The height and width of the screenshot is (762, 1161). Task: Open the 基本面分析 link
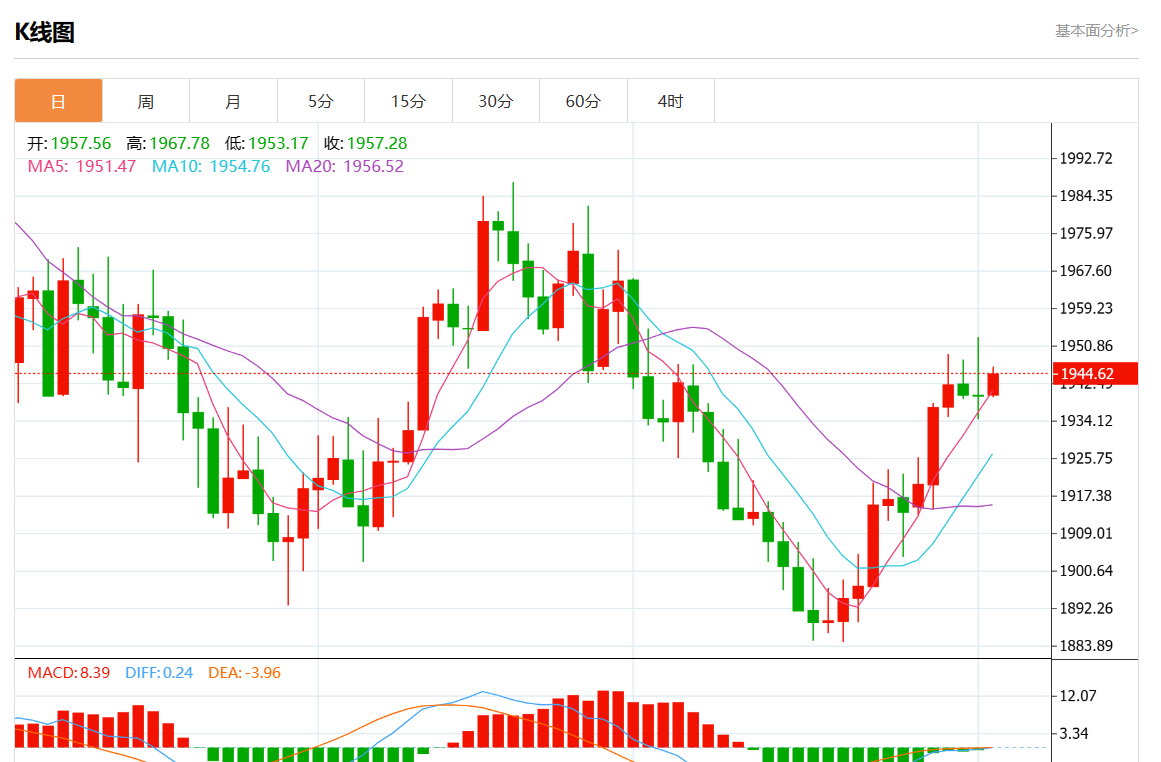tap(1097, 30)
